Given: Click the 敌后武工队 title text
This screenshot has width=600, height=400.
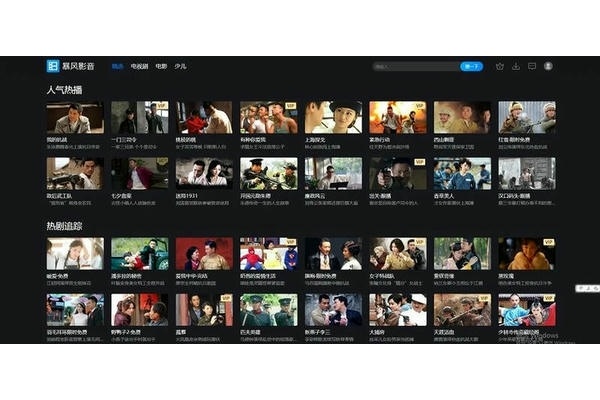Looking at the screenshot, I should click(x=59, y=196).
